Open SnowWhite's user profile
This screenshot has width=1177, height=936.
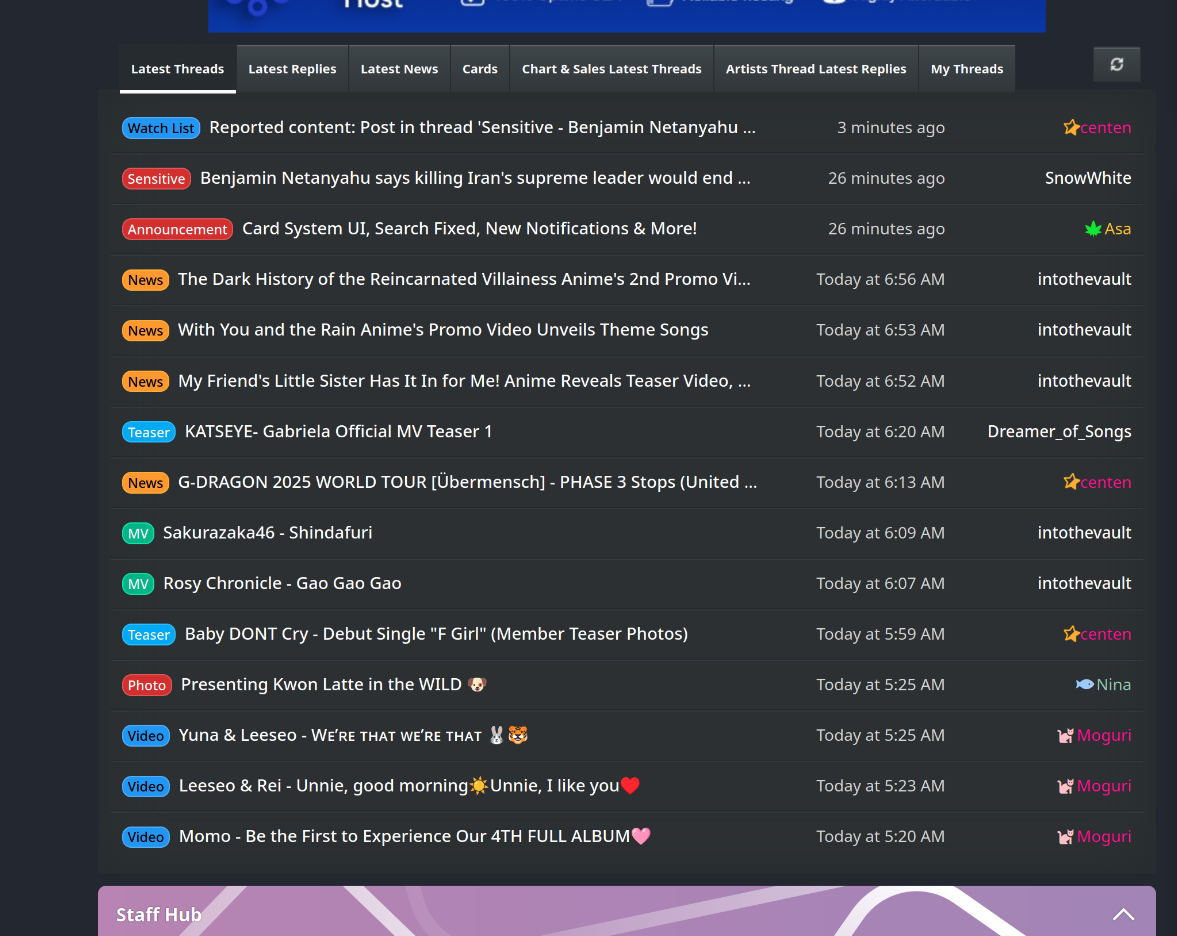(1088, 178)
